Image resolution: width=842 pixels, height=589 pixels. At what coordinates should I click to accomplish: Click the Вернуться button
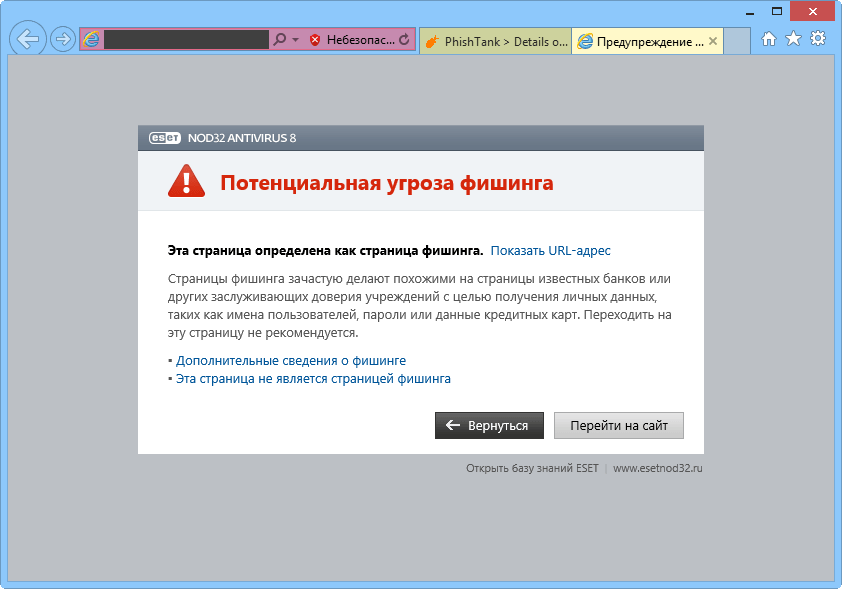pos(487,425)
